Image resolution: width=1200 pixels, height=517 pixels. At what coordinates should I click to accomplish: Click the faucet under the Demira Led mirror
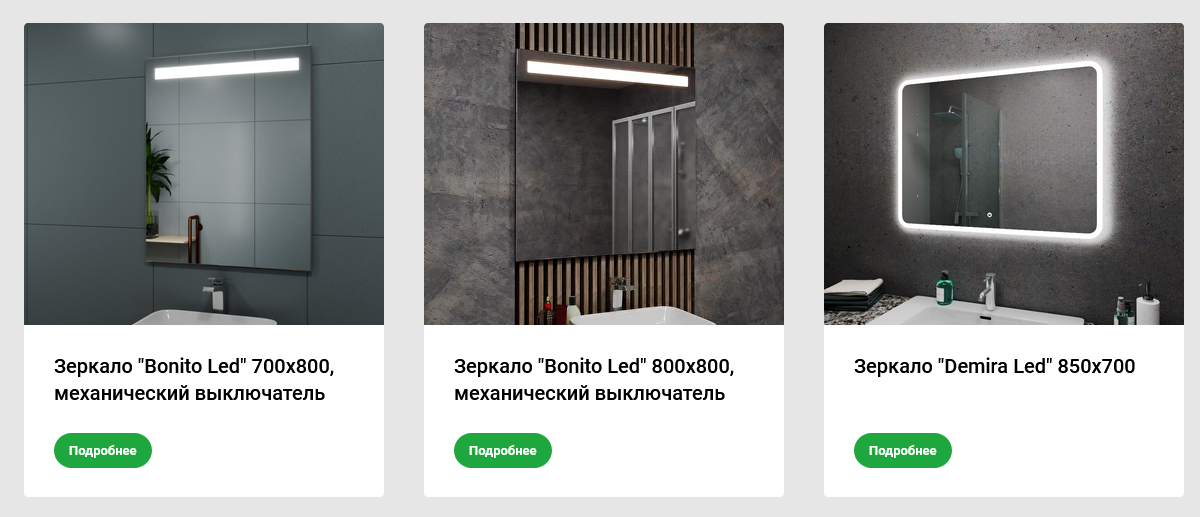tap(986, 291)
